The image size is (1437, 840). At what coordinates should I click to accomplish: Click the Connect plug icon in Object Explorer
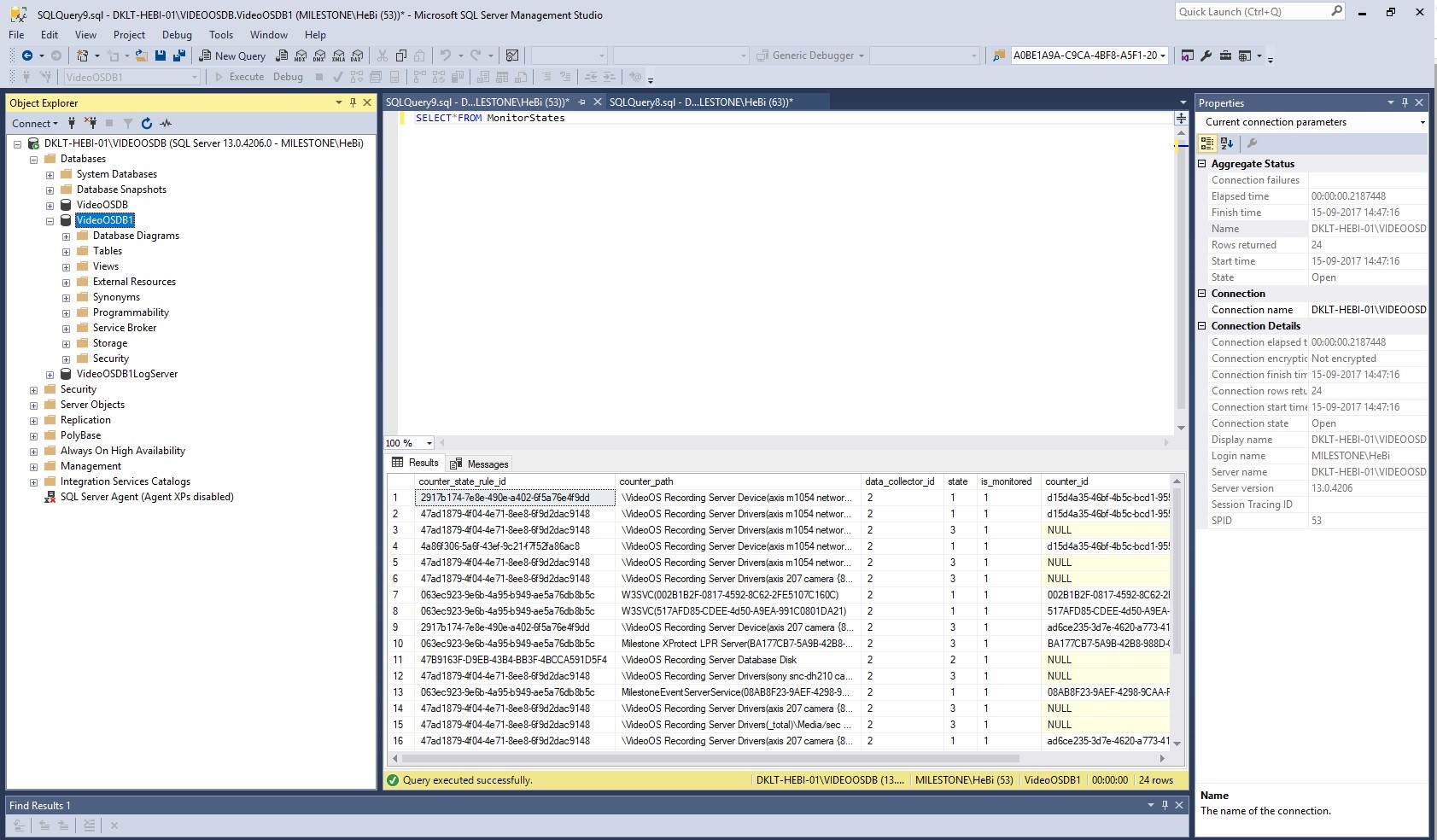coord(73,123)
